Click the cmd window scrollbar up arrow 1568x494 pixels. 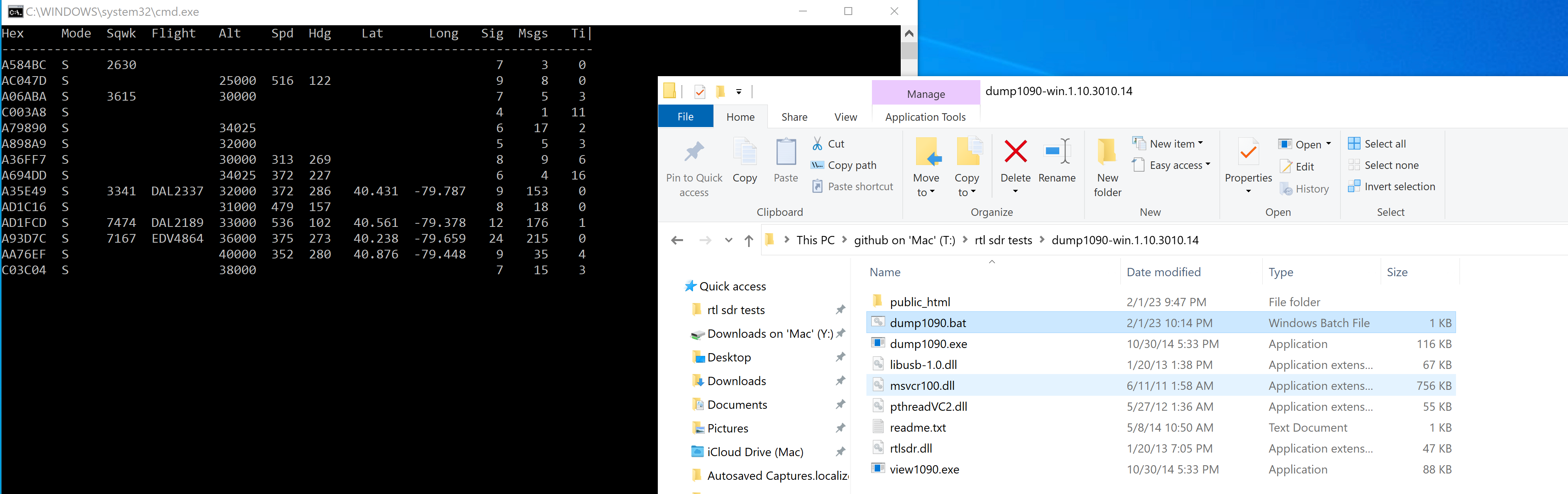pyautogui.click(x=909, y=34)
